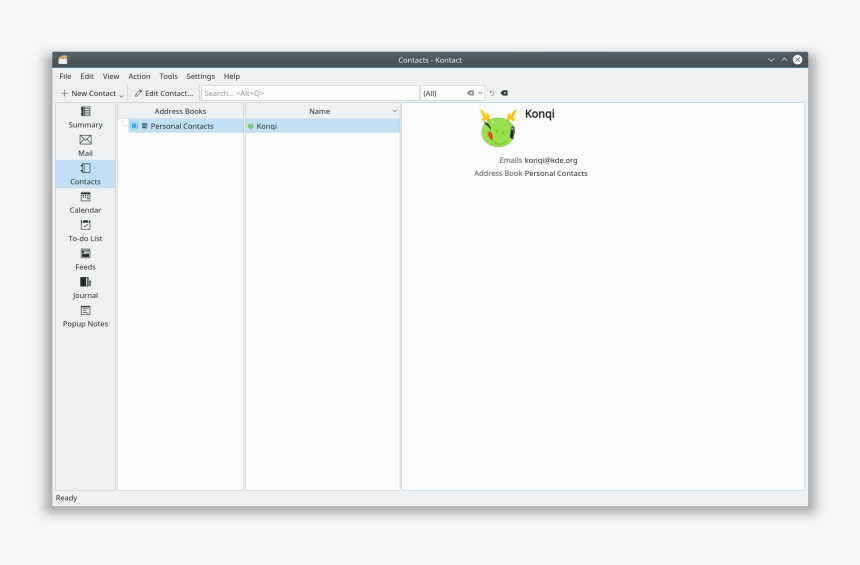860x565 pixels.
Task: Click Konqi's green avatar picture
Action: pos(498,128)
